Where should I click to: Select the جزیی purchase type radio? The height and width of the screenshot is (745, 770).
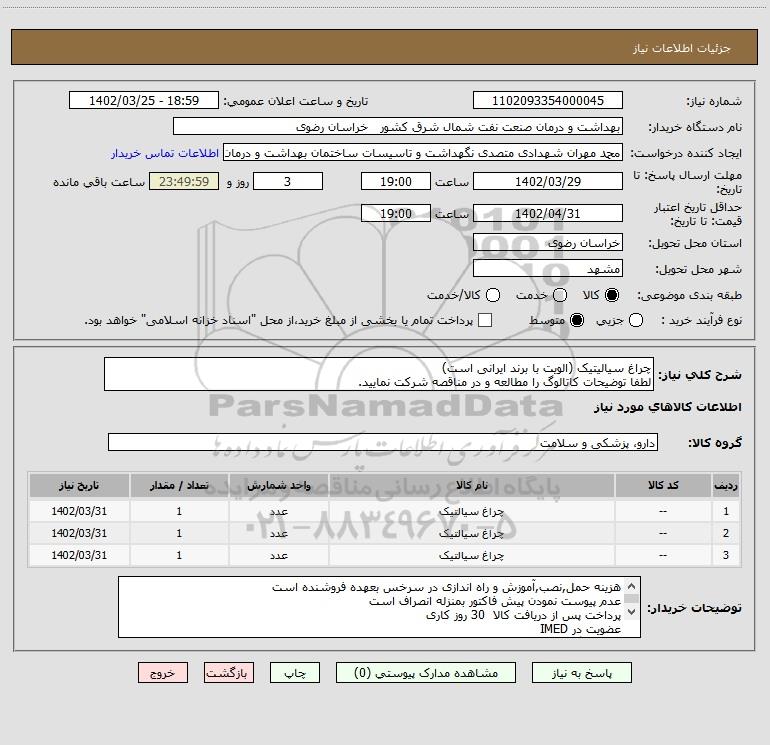click(x=635, y=320)
